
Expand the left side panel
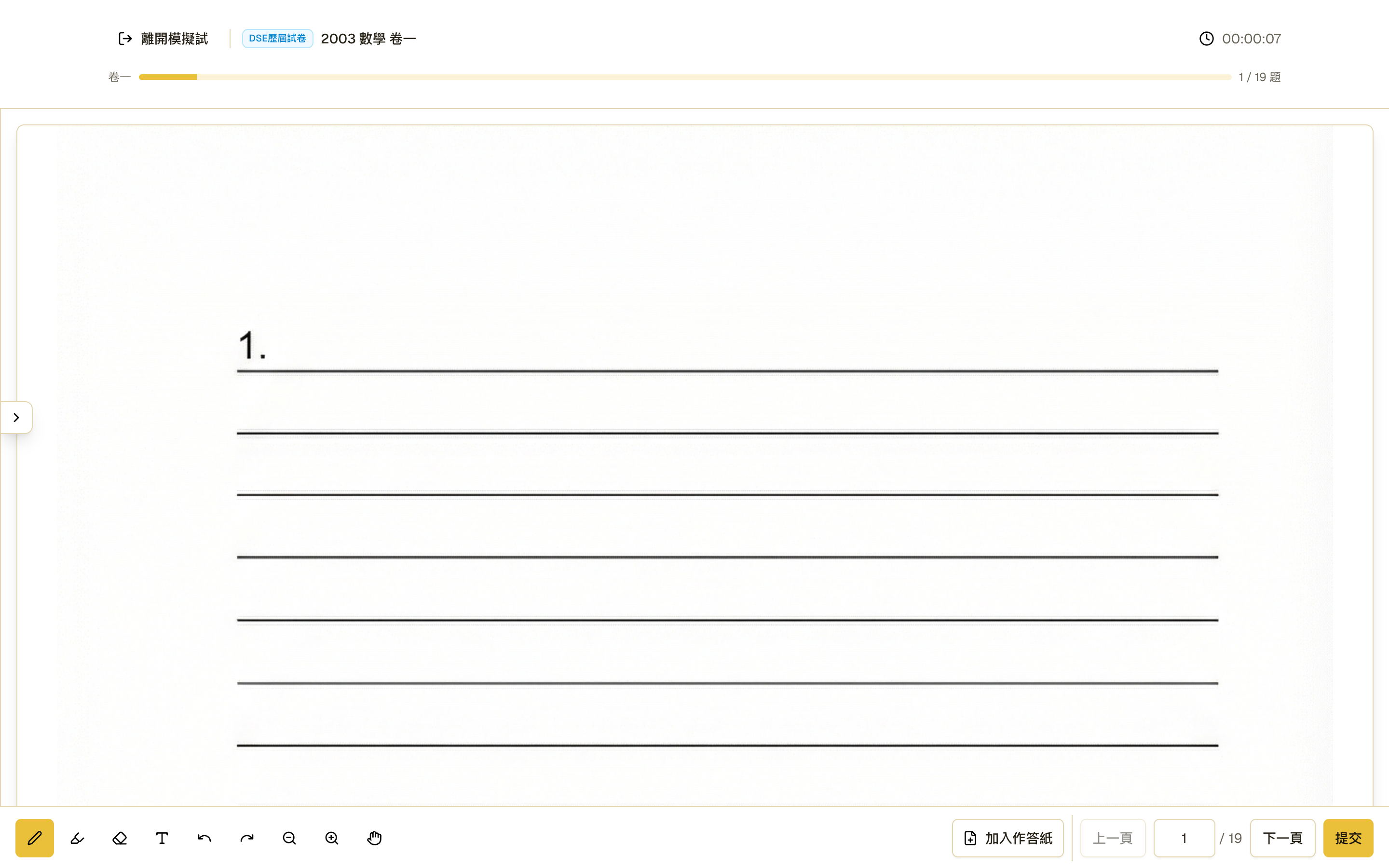coord(16,417)
